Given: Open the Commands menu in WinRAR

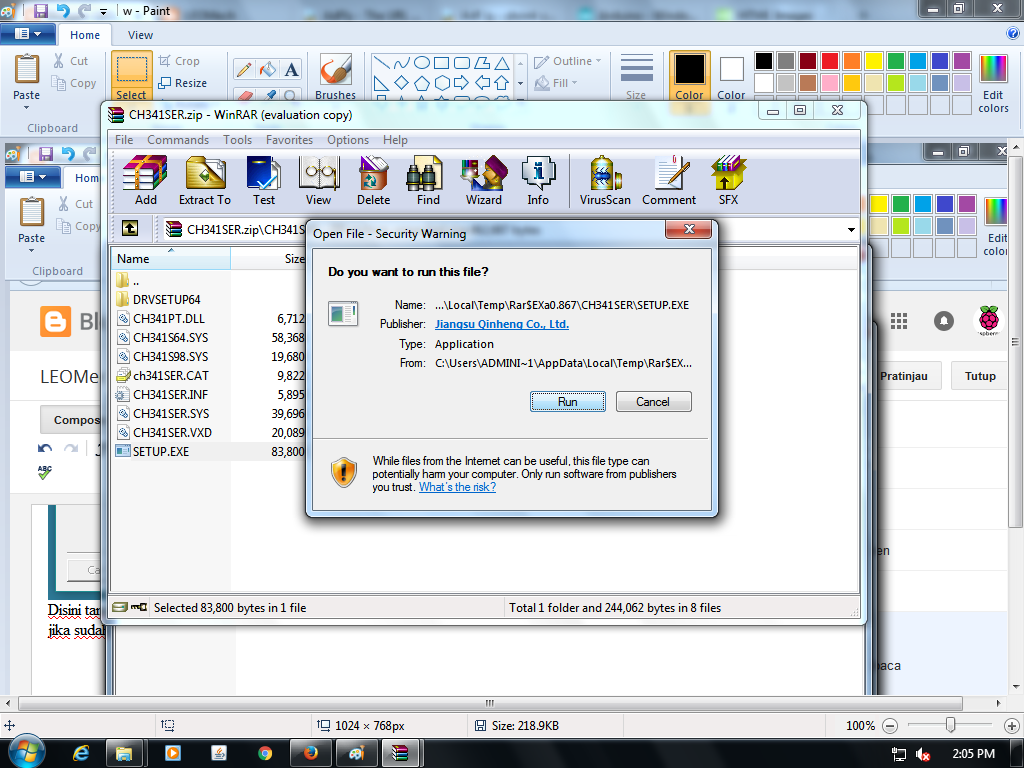Looking at the screenshot, I should 178,140.
